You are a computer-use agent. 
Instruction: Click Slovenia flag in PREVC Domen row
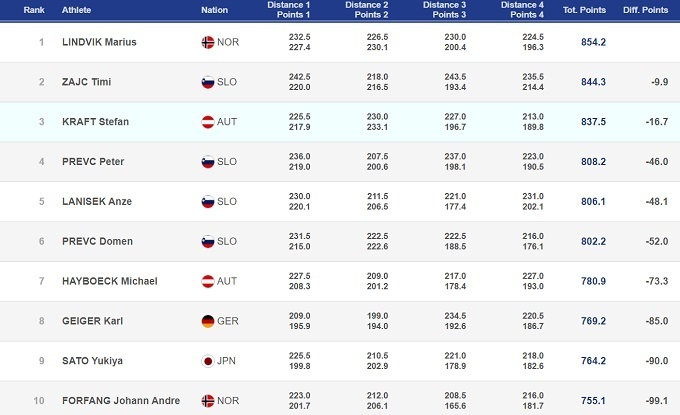pyautogui.click(x=208, y=242)
